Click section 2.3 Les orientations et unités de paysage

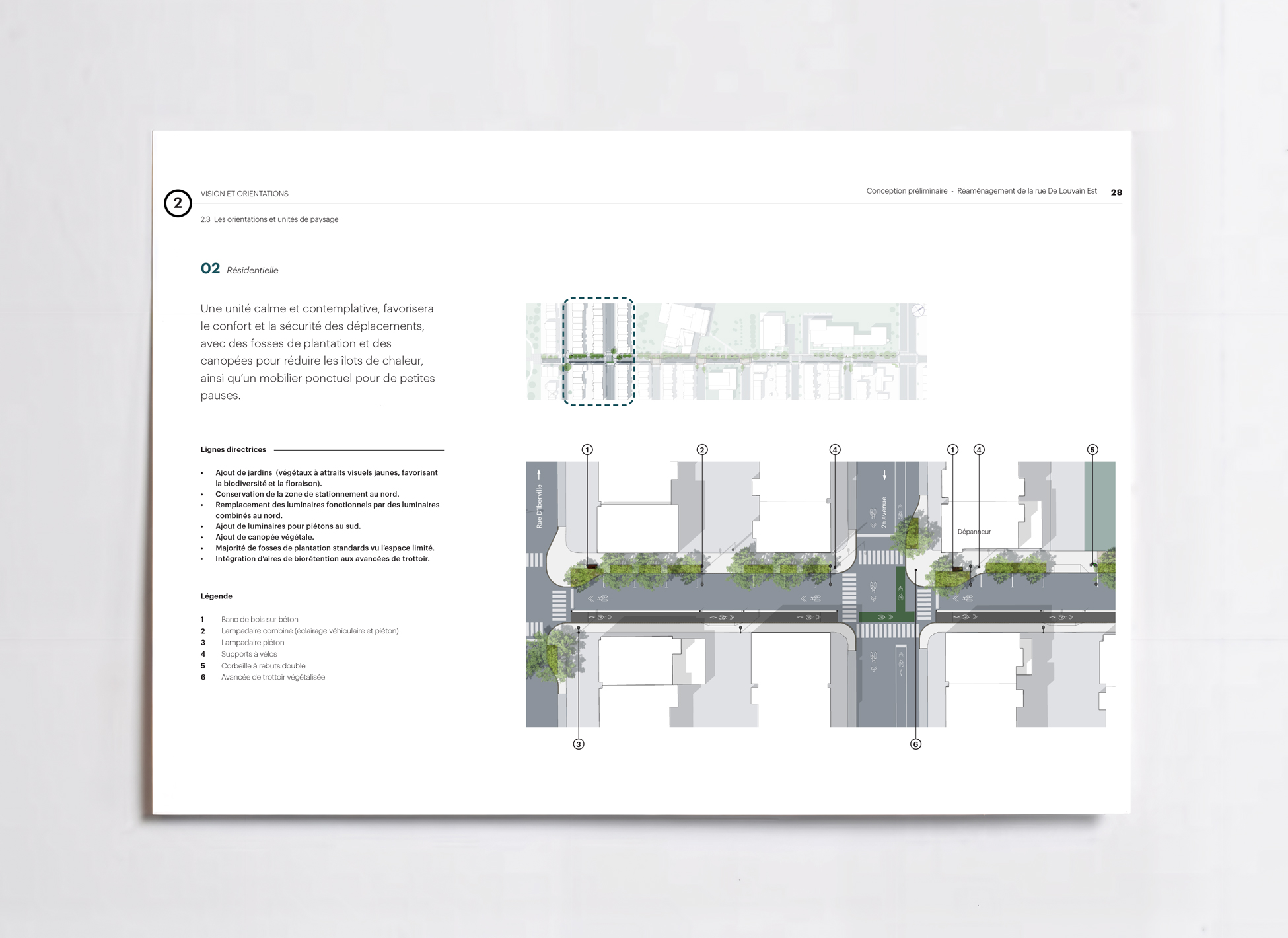click(269, 219)
